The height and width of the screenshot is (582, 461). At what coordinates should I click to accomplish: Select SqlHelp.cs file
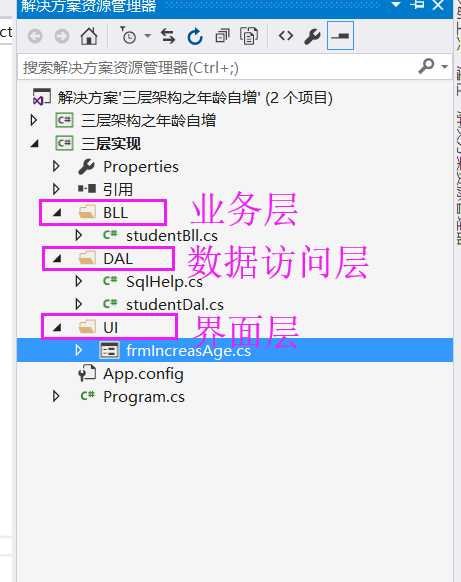tap(164, 282)
